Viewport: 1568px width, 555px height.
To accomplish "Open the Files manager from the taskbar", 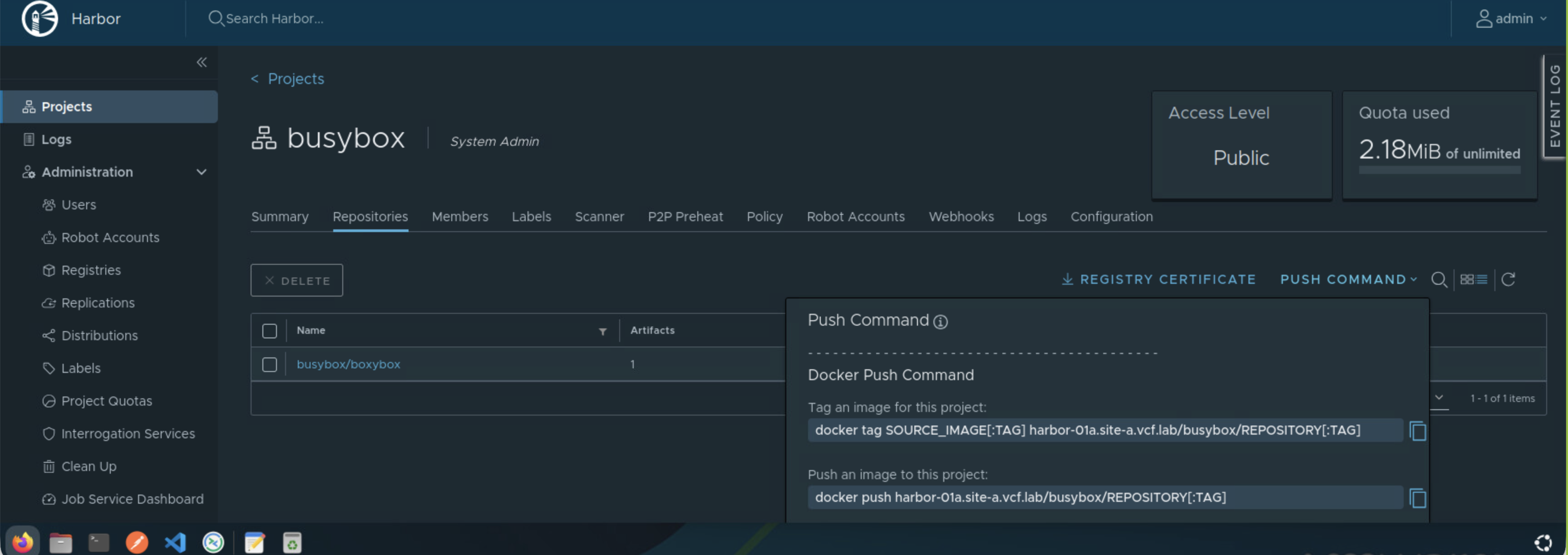I will click(x=60, y=542).
